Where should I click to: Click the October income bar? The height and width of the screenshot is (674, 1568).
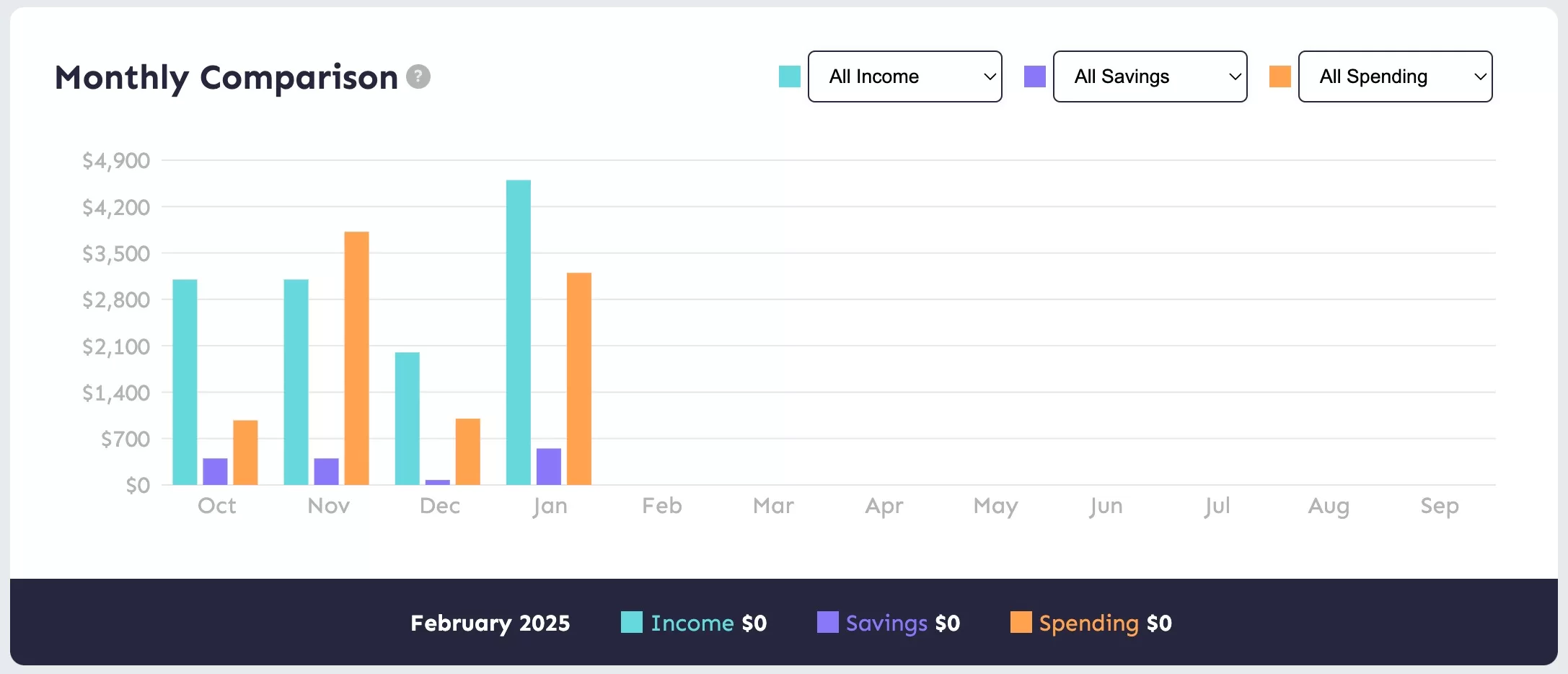coord(185,382)
